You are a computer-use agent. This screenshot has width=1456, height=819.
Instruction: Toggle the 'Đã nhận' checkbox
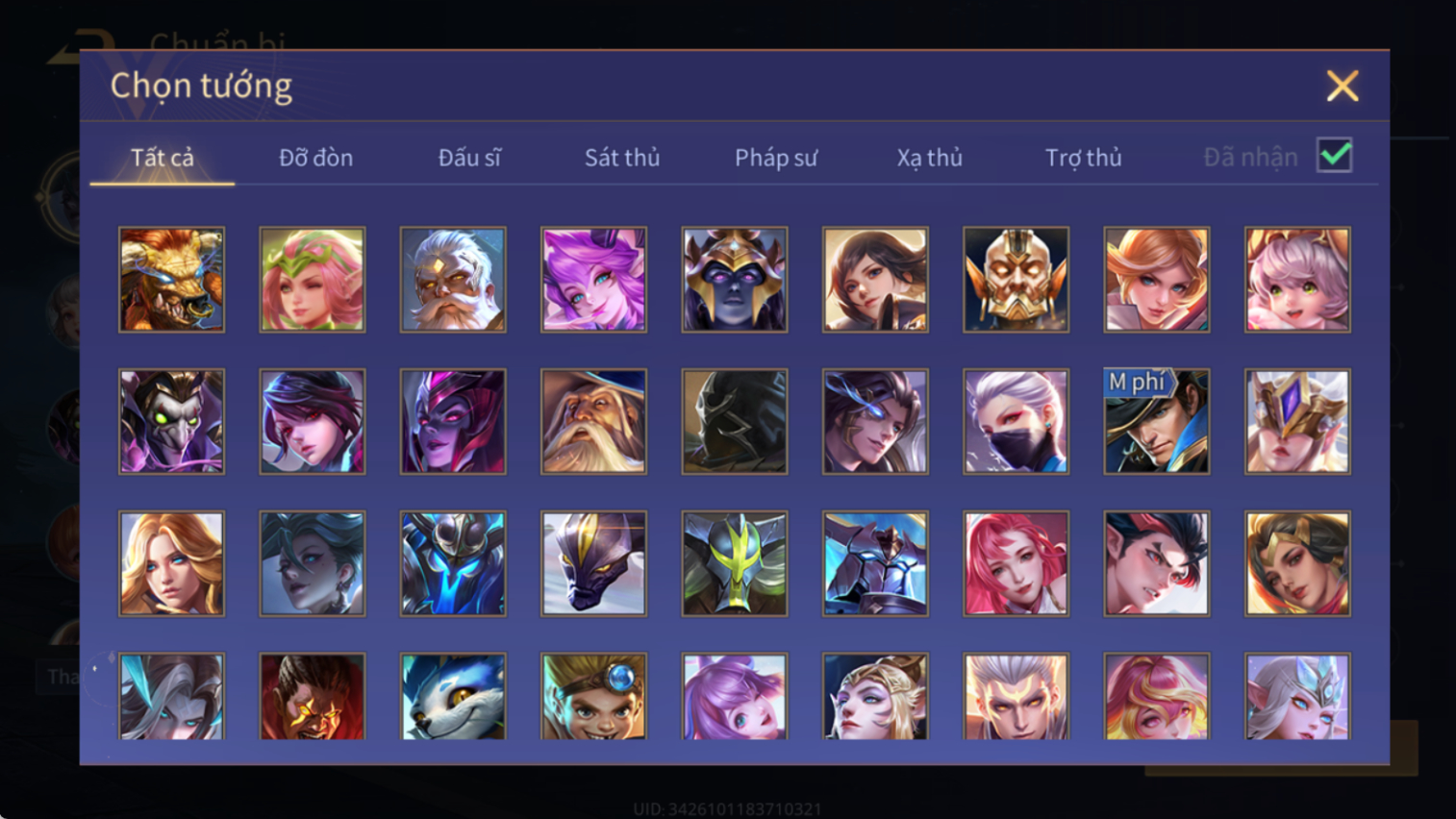pos(1335,156)
